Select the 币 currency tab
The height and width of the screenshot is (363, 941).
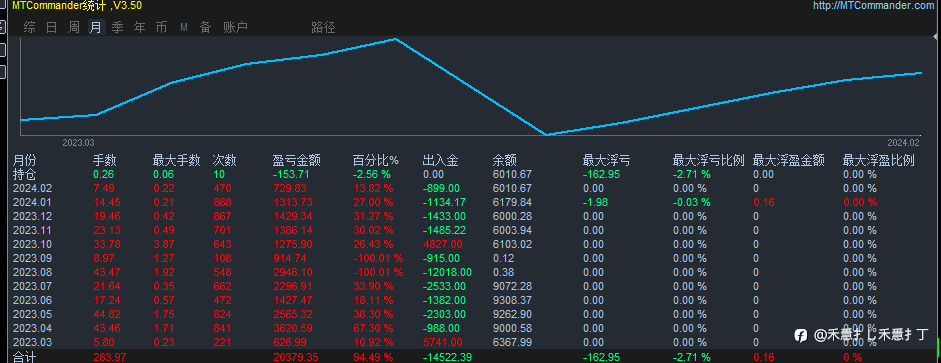pos(161,27)
